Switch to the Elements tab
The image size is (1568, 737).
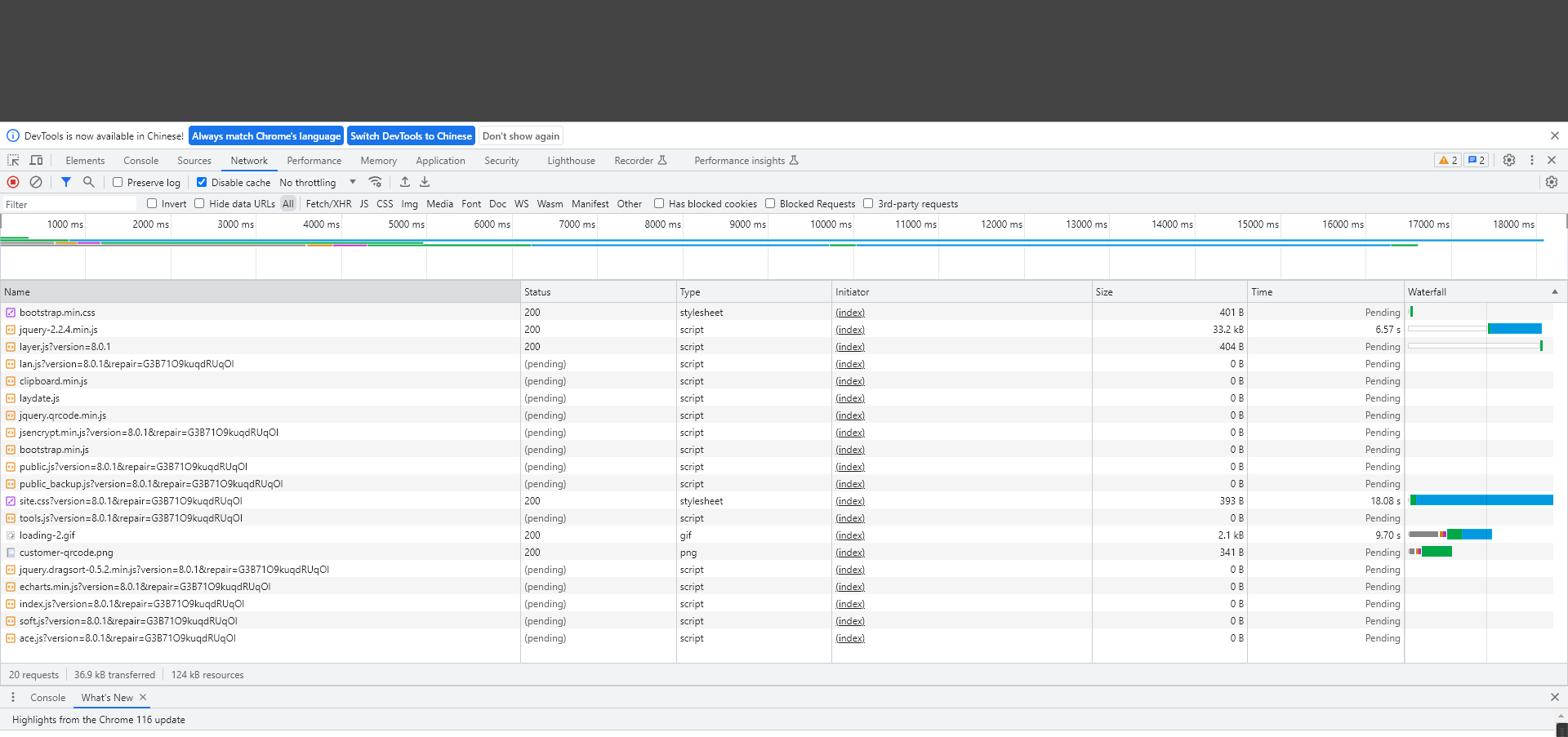(85, 161)
